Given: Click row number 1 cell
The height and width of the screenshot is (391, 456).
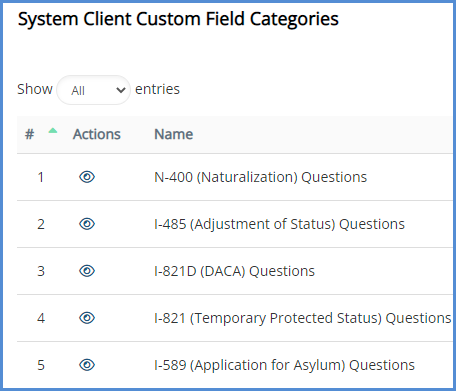Looking at the screenshot, I should [x=41, y=177].
